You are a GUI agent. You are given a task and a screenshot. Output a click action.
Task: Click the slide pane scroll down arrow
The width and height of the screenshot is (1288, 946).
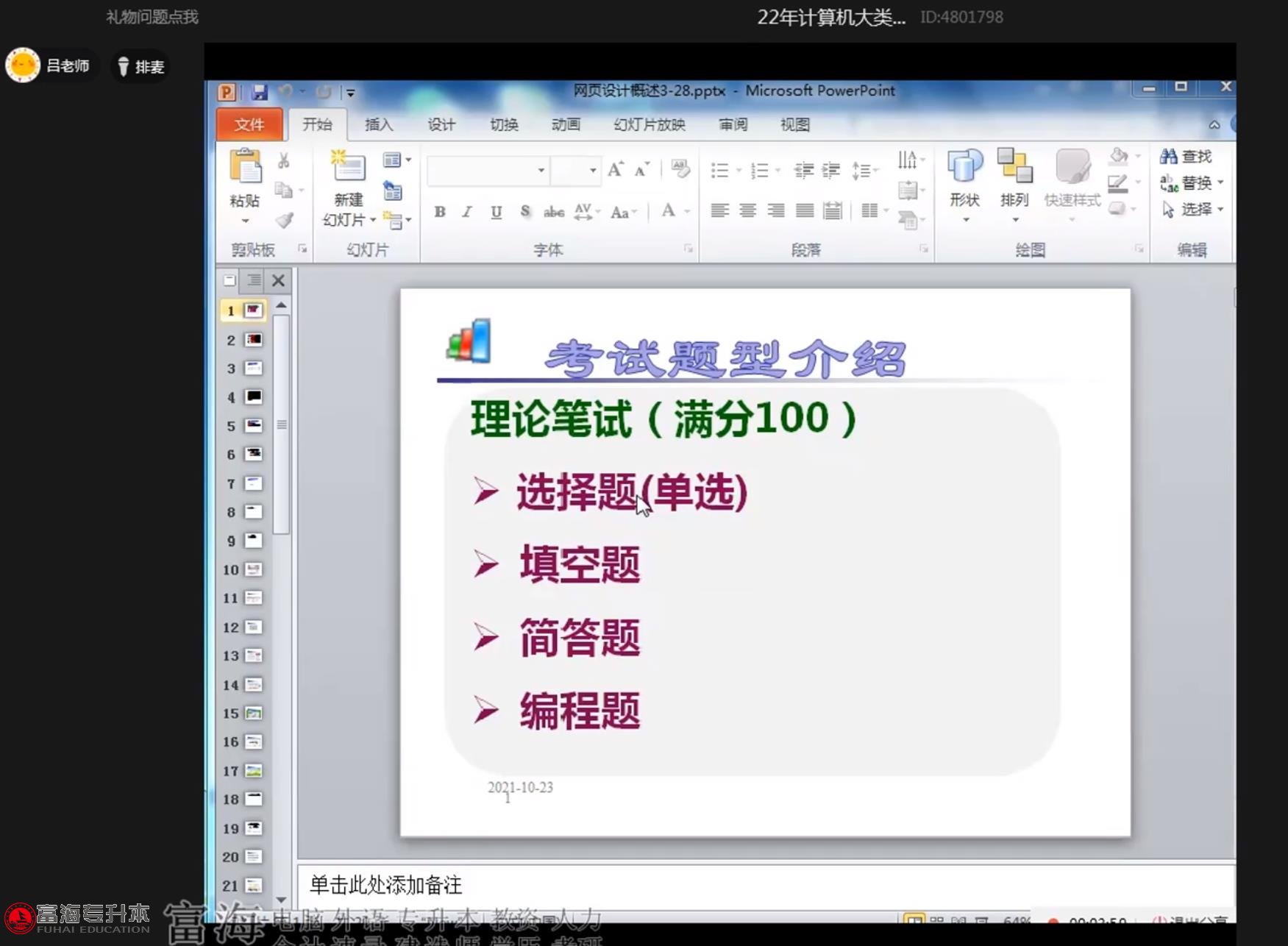coord(281,900)
